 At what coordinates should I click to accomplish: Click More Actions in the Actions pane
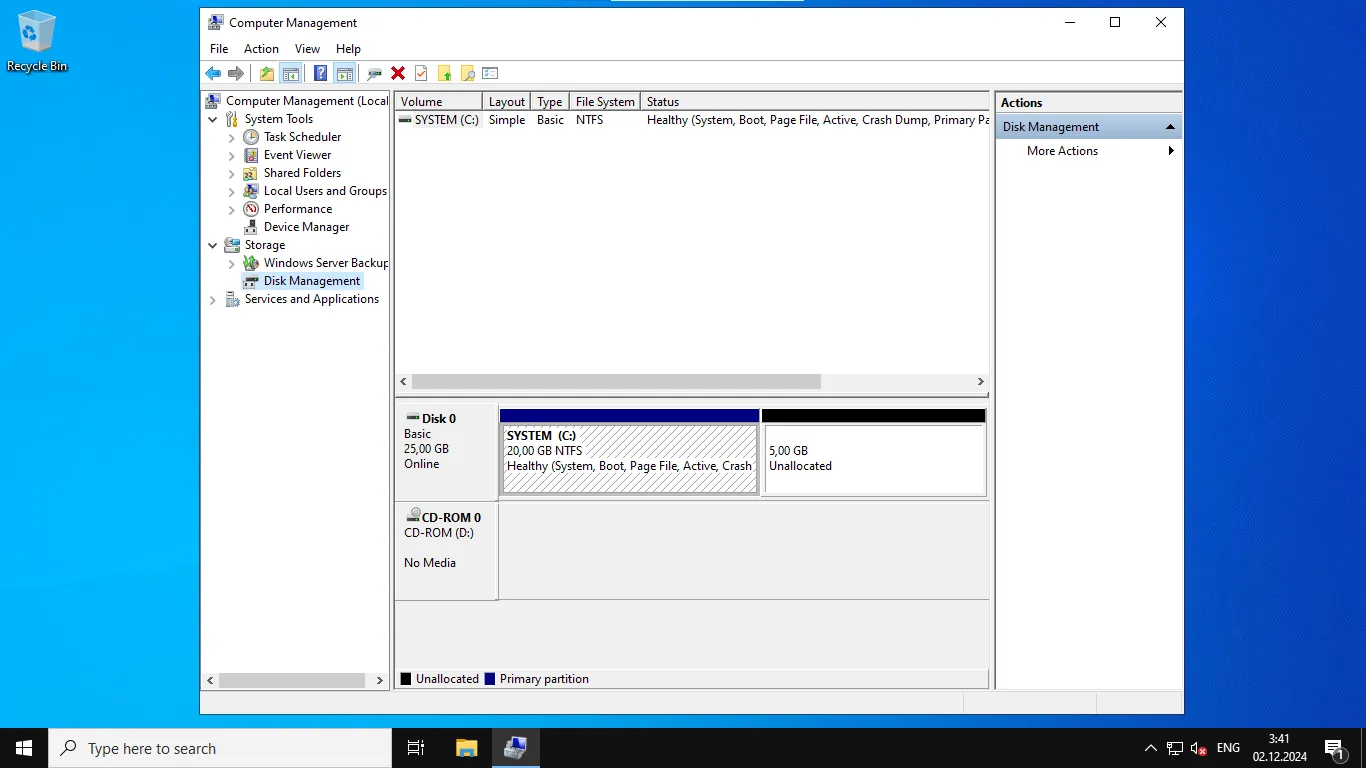click(1062, 151)
